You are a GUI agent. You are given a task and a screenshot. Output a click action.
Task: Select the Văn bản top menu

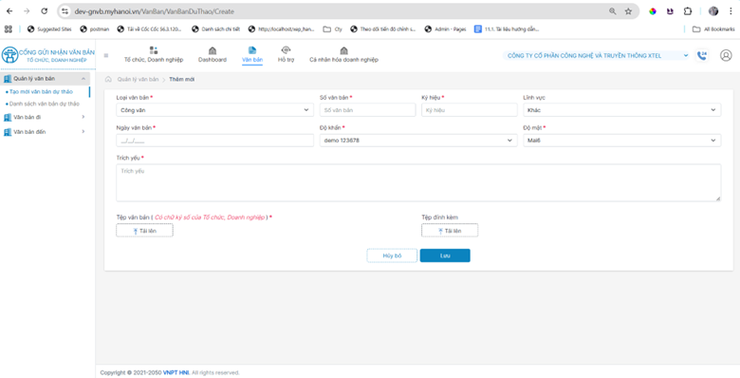(252, 55)
